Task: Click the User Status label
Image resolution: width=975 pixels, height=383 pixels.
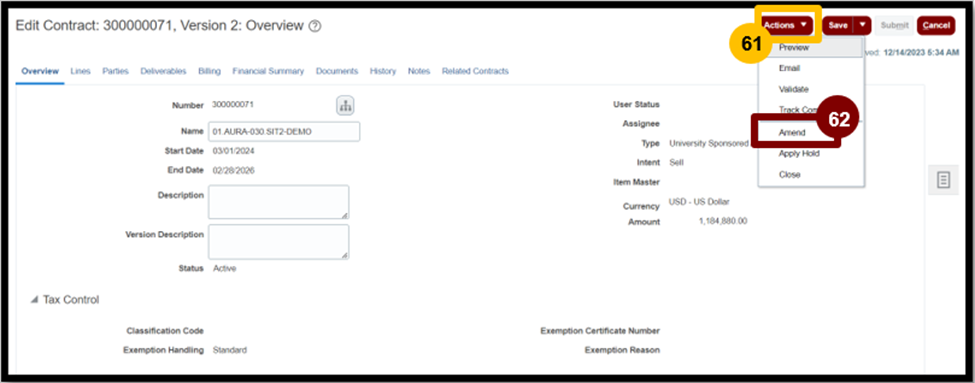Action: 636,104
